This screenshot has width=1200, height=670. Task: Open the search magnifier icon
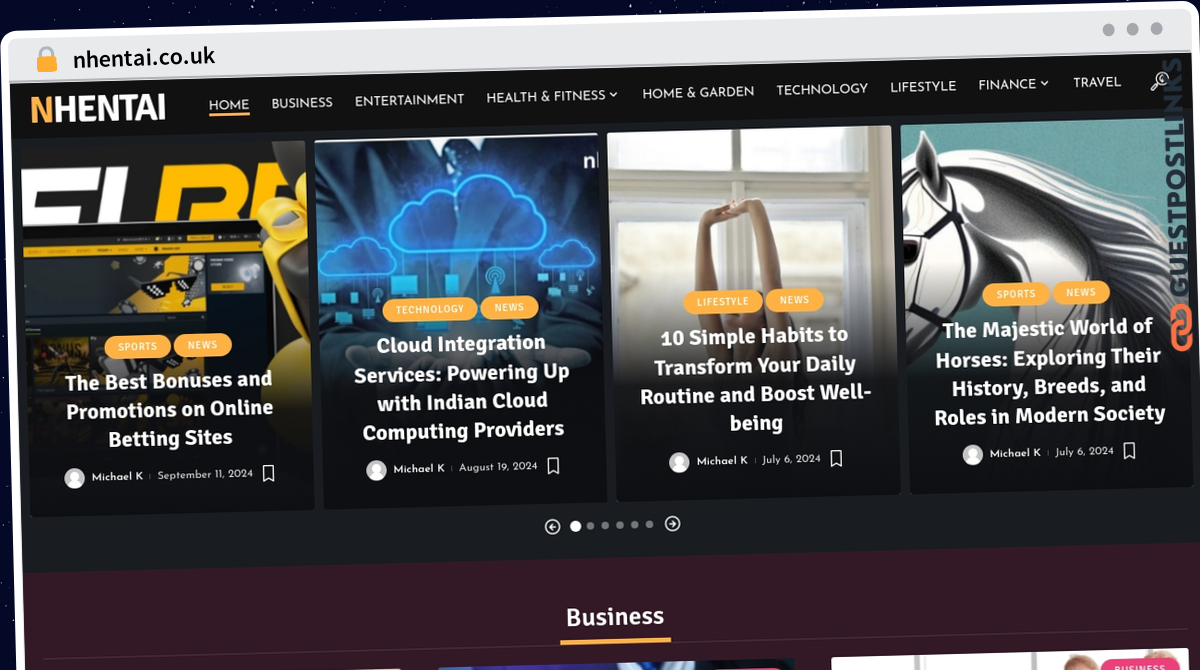pyautogui.click(x=1160, y=81)
